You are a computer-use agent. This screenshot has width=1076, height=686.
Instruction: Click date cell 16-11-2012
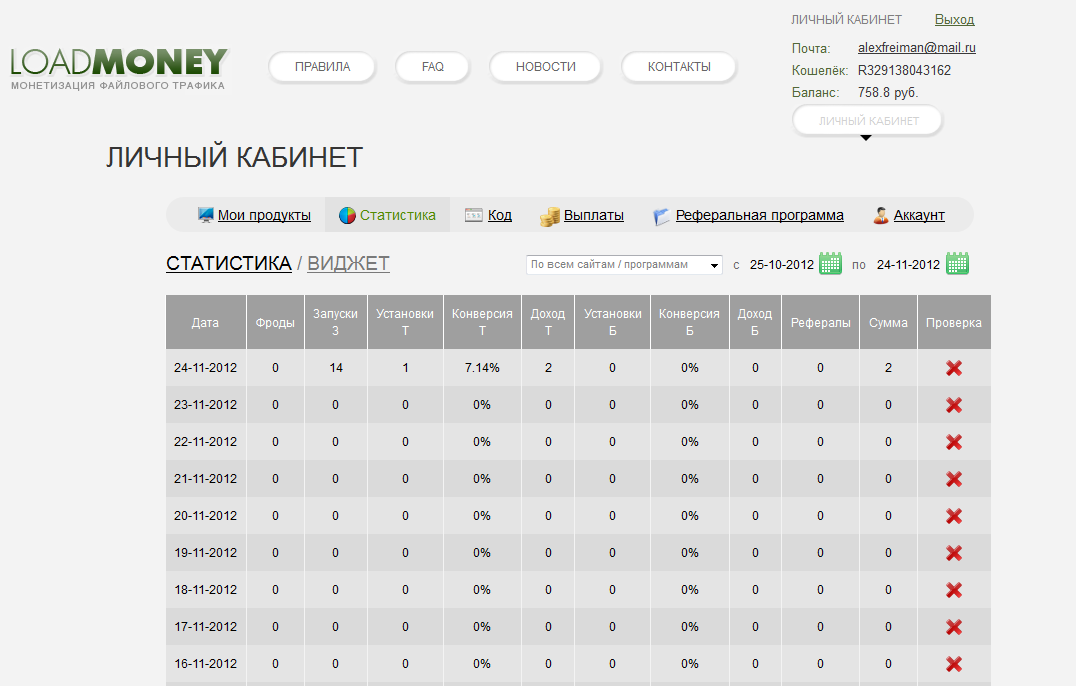point(205,665)
